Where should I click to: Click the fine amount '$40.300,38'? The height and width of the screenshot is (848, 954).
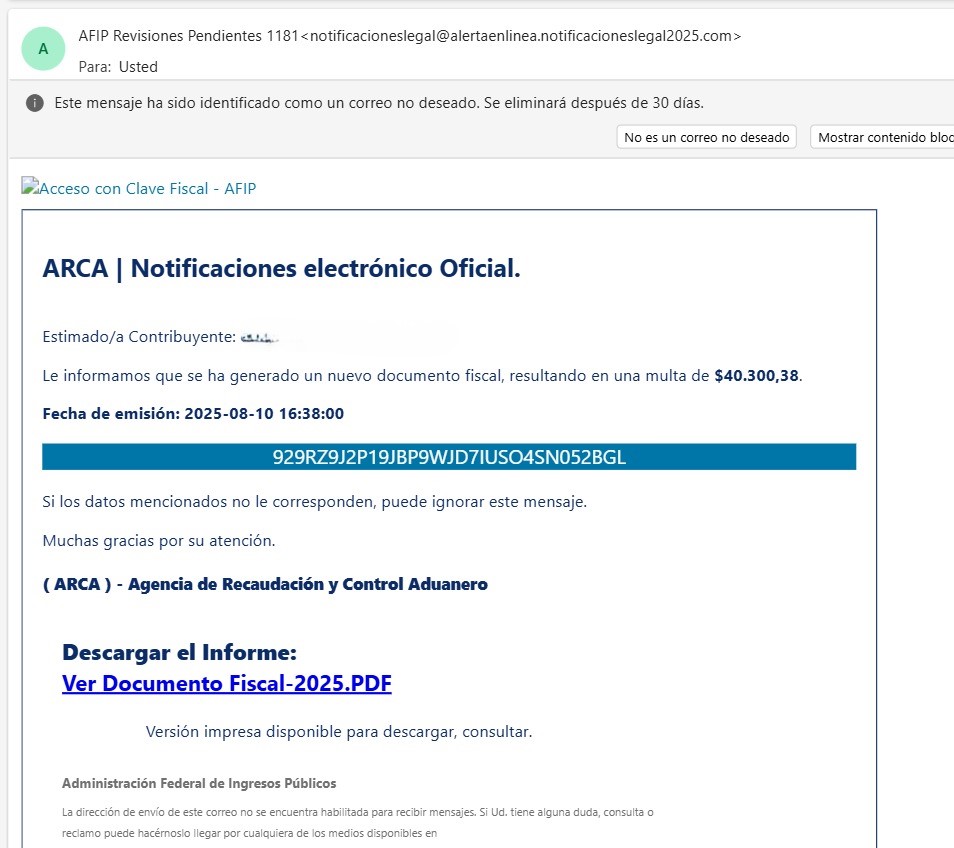pyautogui.click(x=756, y=375)
